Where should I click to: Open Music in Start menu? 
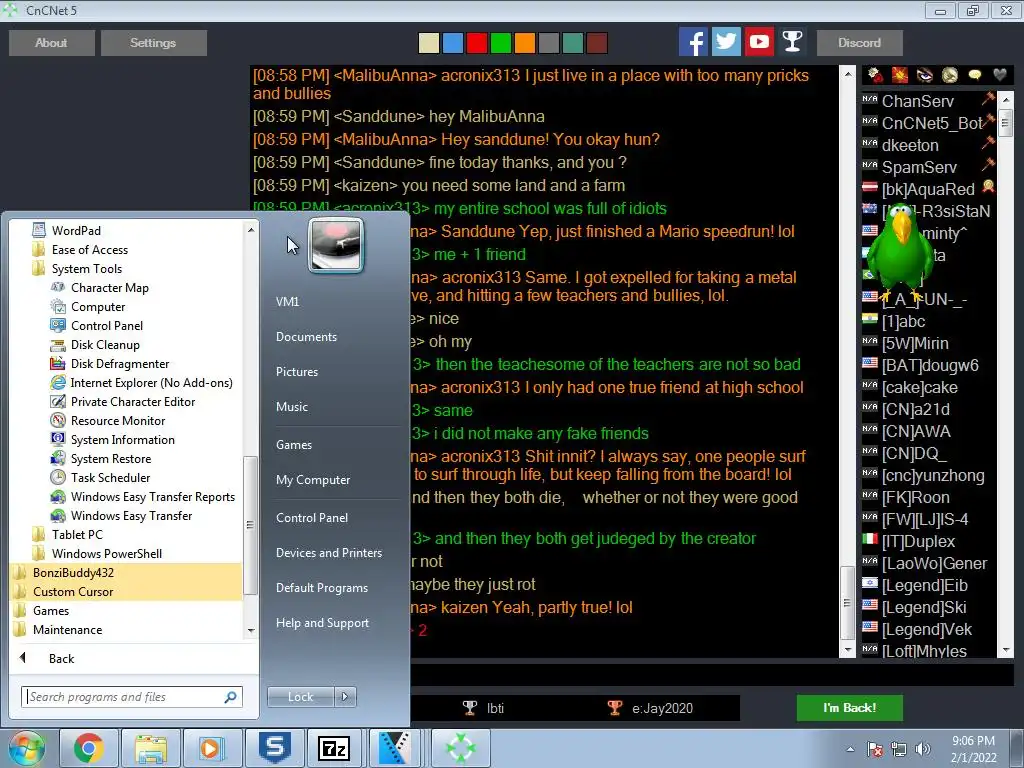coord(292,407)
